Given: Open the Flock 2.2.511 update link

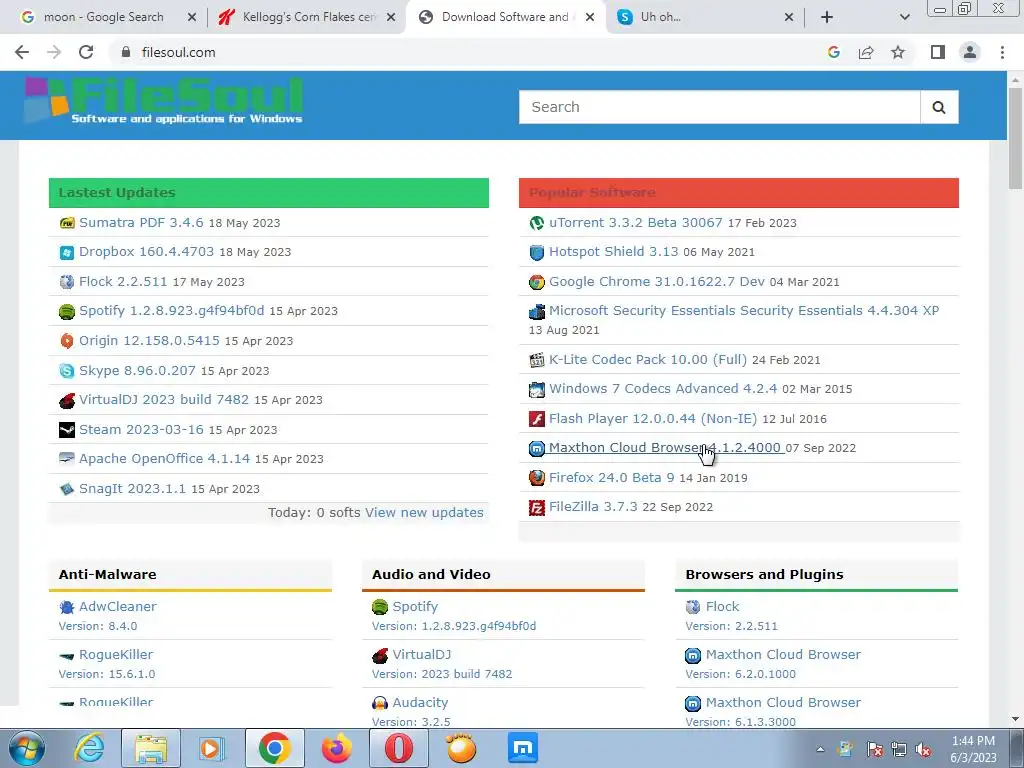Looking at the screenshot, I should tap(123, 281).
